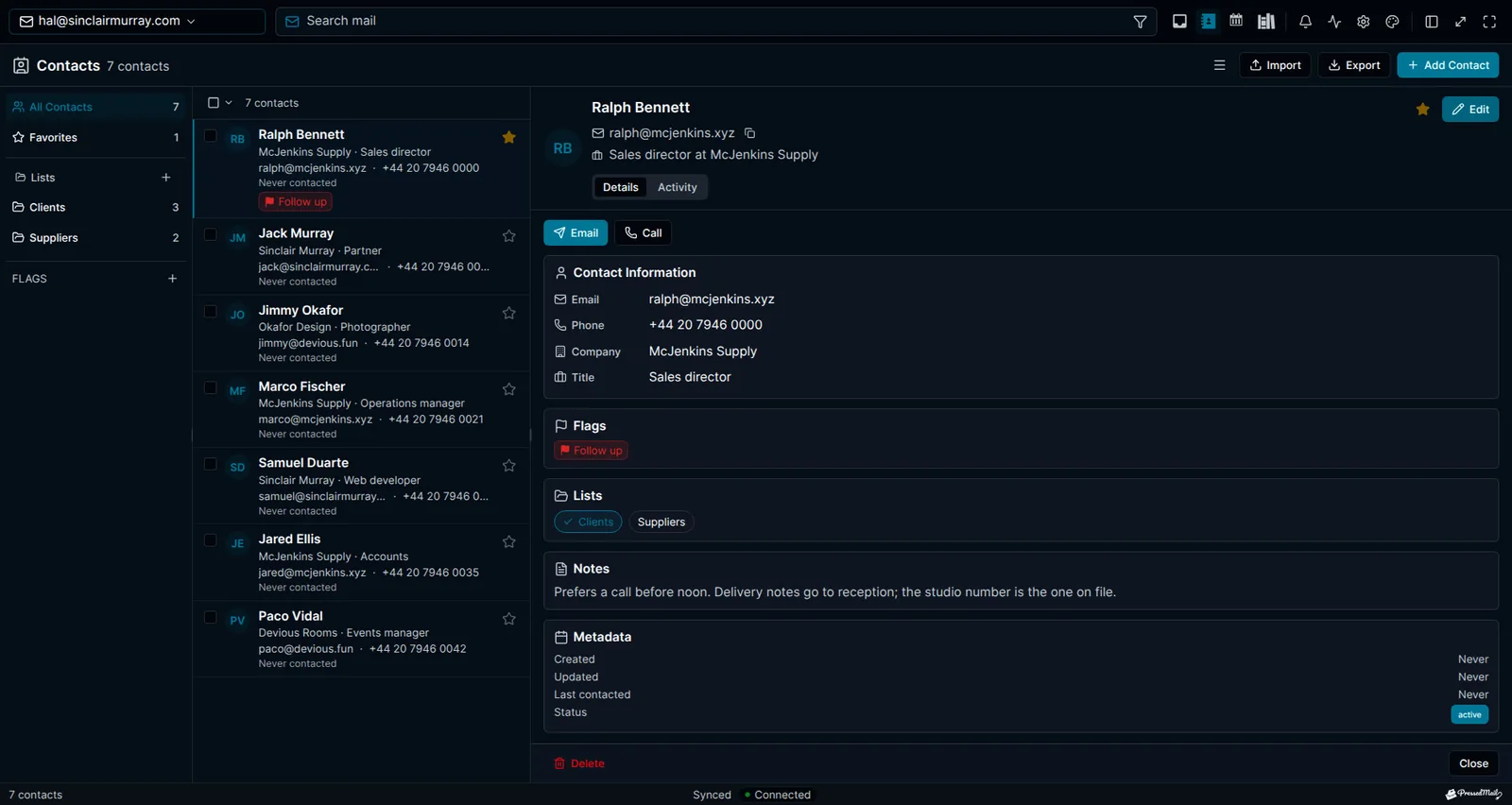The image size is (1512, 805).
Task: Open search filter funnel icon
Action: tap(1141, 21)
